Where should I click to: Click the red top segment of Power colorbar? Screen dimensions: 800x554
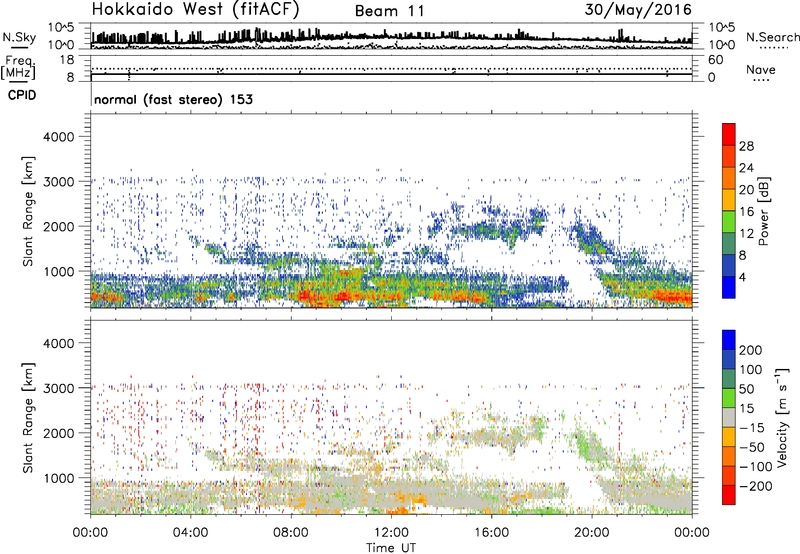tap(729, 134)
